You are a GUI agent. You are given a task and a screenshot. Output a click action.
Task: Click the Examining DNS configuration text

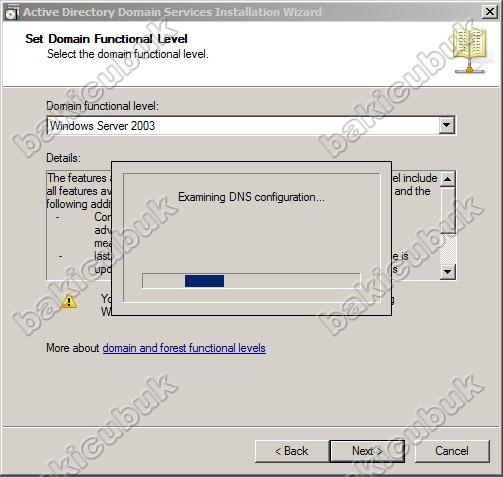tap(251, 197)
